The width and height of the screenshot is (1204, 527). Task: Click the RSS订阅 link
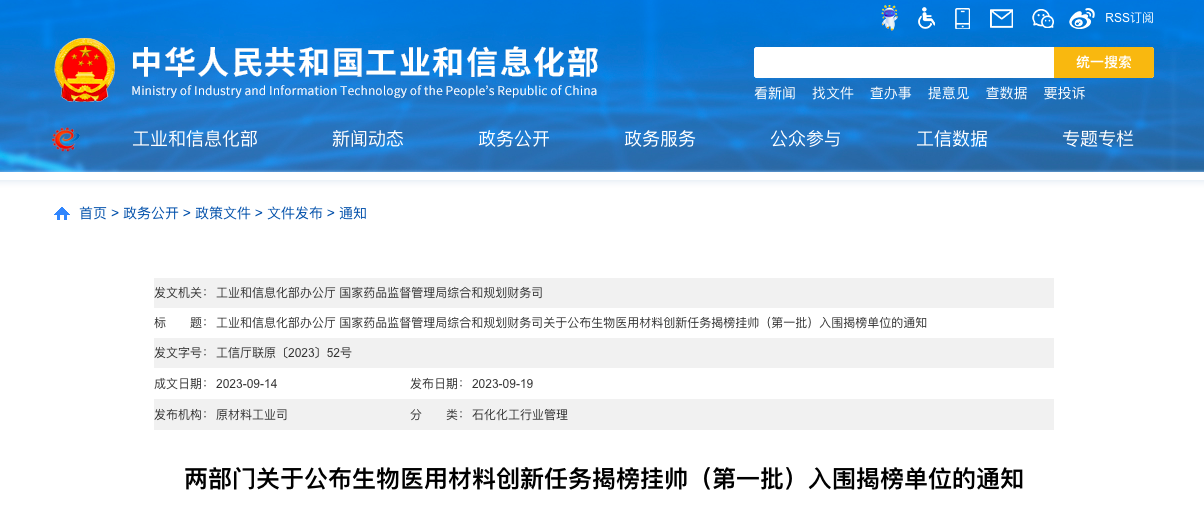[x=1129, y=18]
